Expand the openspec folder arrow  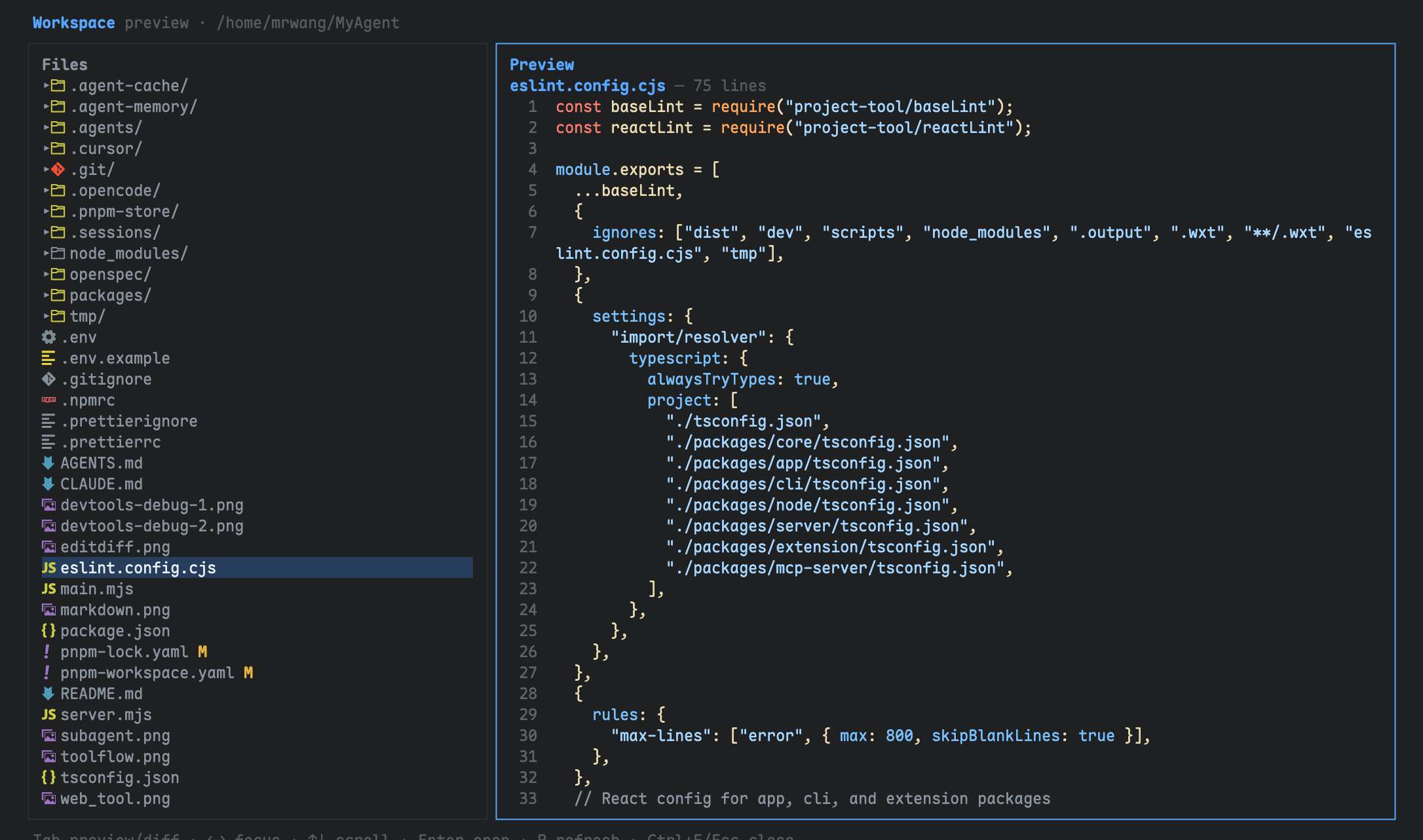47,274
